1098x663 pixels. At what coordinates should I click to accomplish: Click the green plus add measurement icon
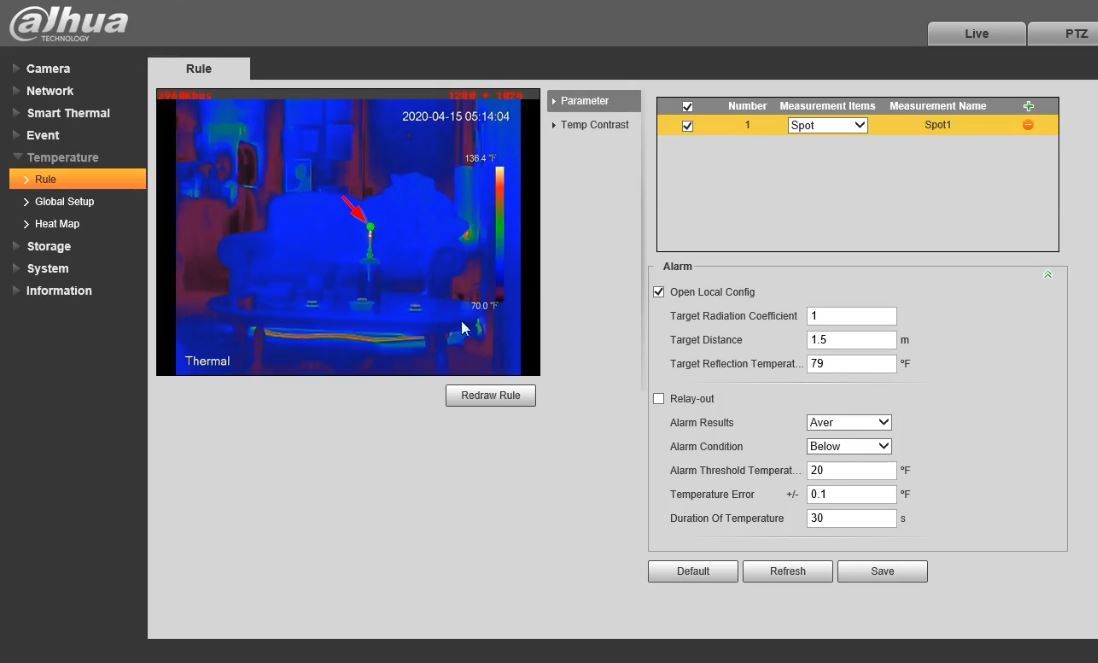(1028, 106)
